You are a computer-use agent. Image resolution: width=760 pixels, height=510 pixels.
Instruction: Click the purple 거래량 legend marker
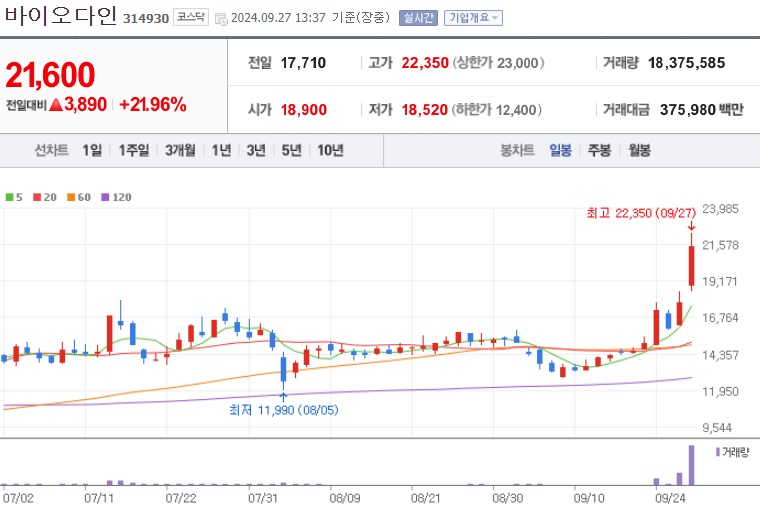(718, 452)
